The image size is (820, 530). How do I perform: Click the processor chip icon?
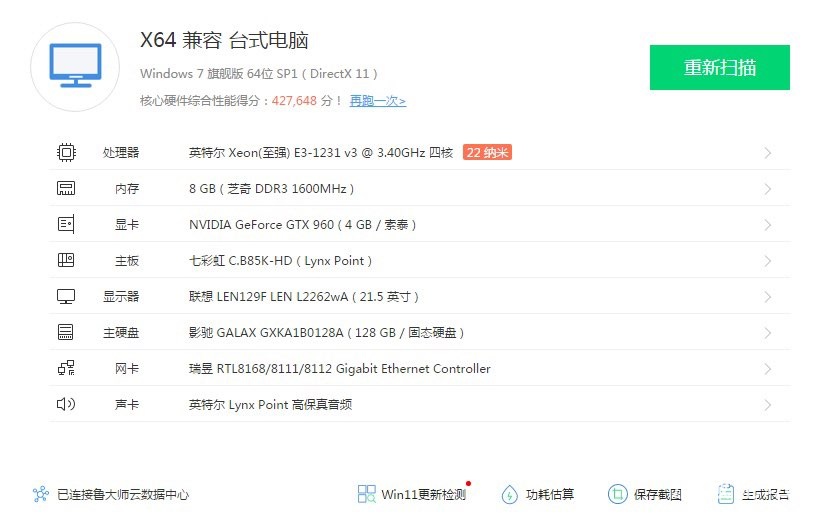pos(66,153)
